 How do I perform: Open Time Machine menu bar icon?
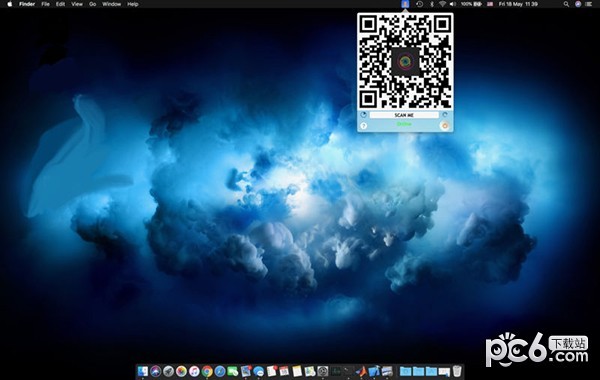pos(420,4)
